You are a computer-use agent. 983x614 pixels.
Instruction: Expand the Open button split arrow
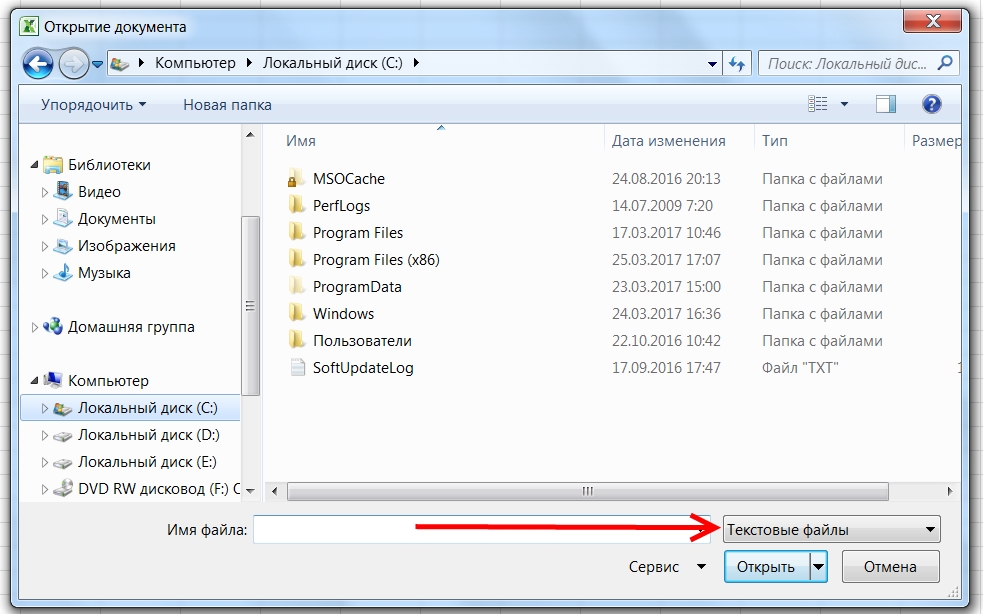[x=819, y=567]
